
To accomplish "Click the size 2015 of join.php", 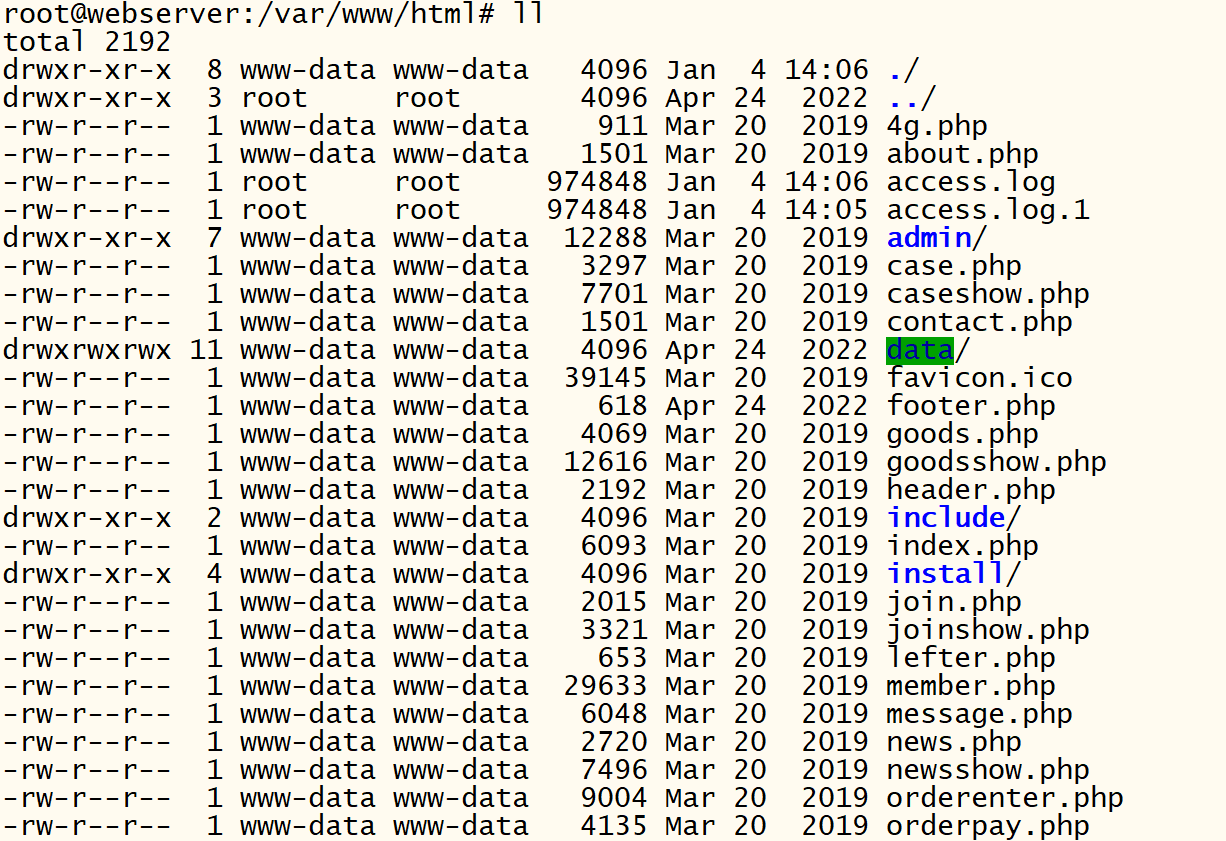I will click(x=614, y=602).
